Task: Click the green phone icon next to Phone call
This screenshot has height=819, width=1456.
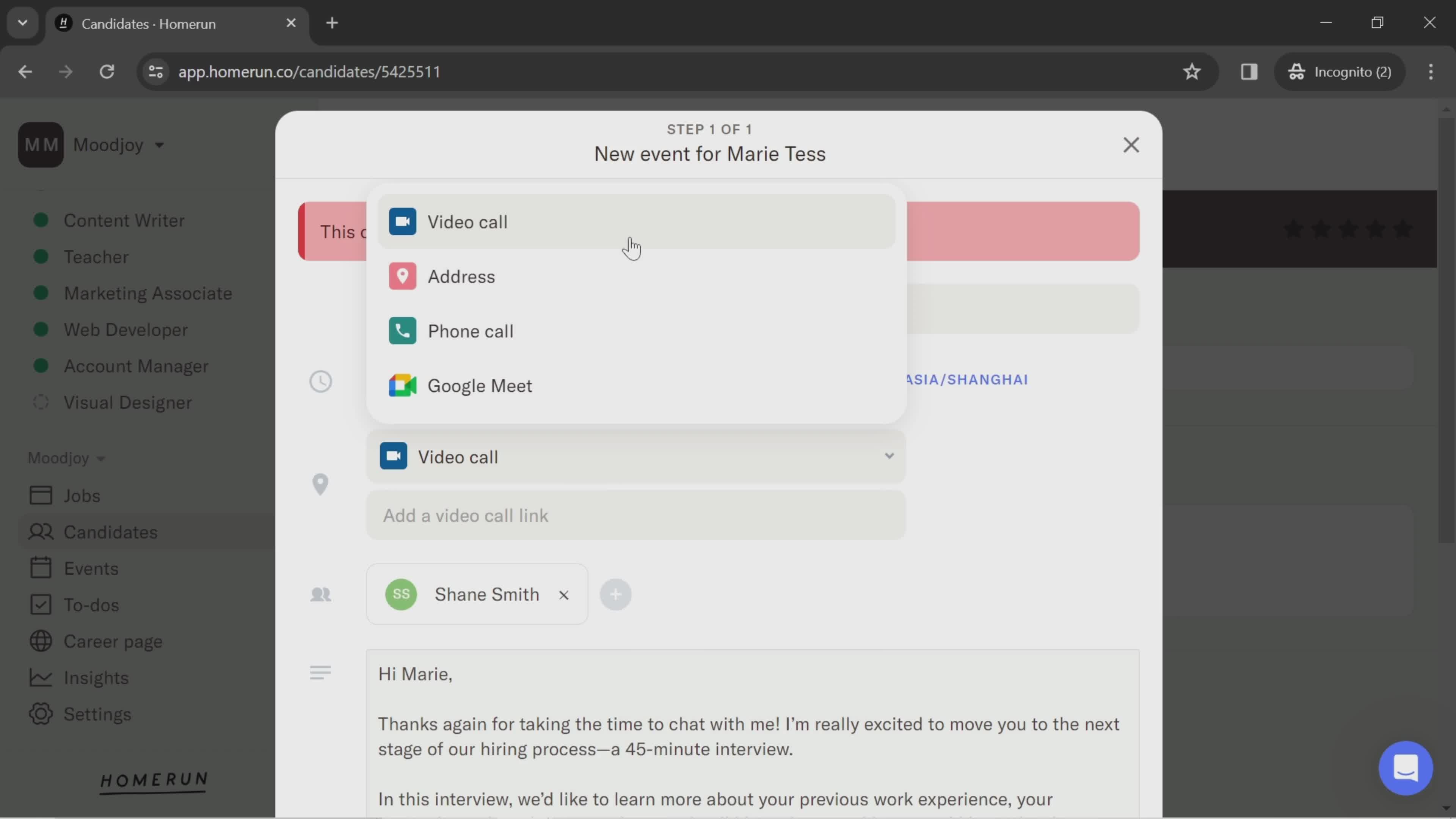Action: coord(402,331)
